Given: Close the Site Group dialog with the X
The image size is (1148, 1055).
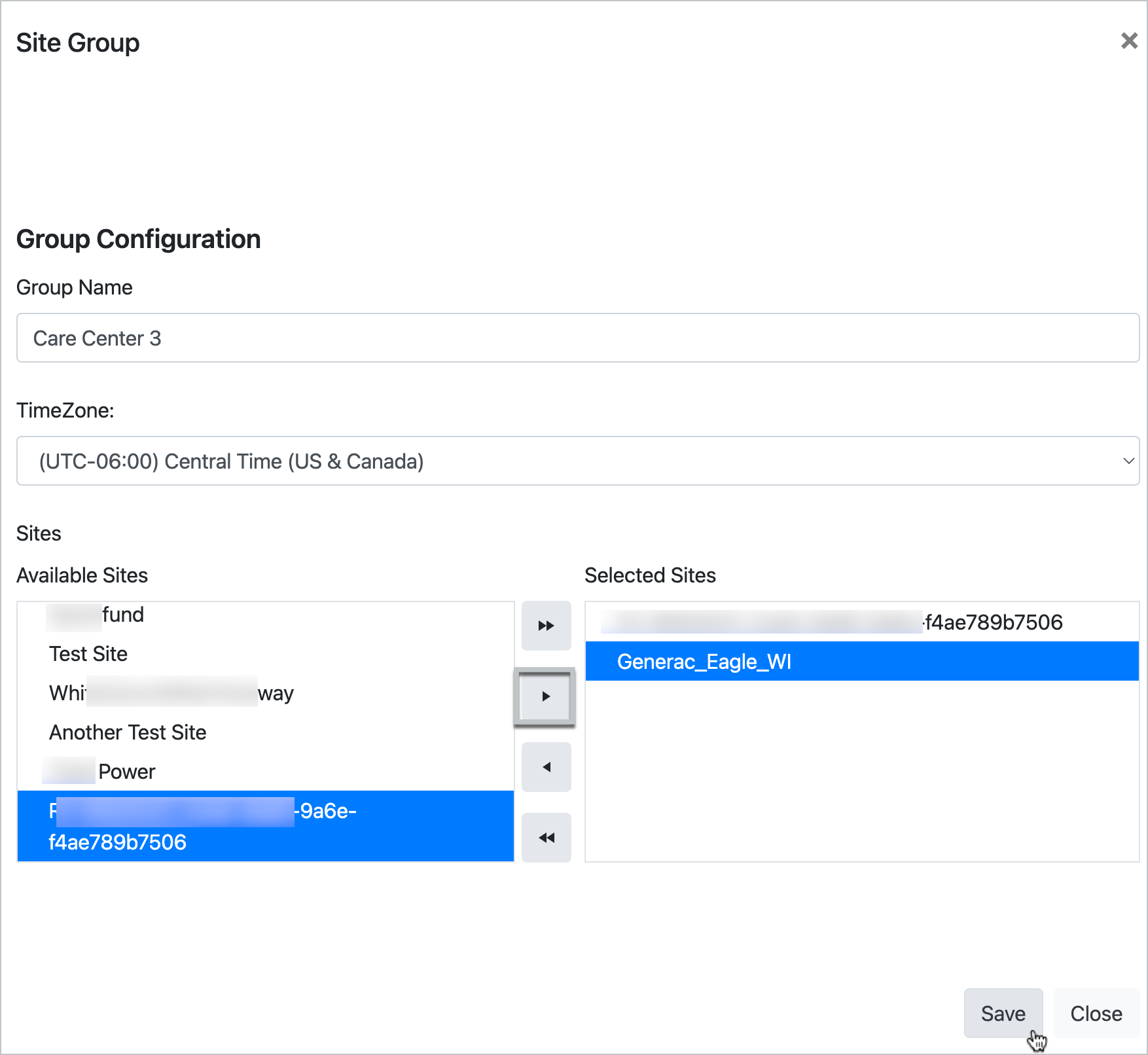Looking at the screenshot, I should [1130, 41].
